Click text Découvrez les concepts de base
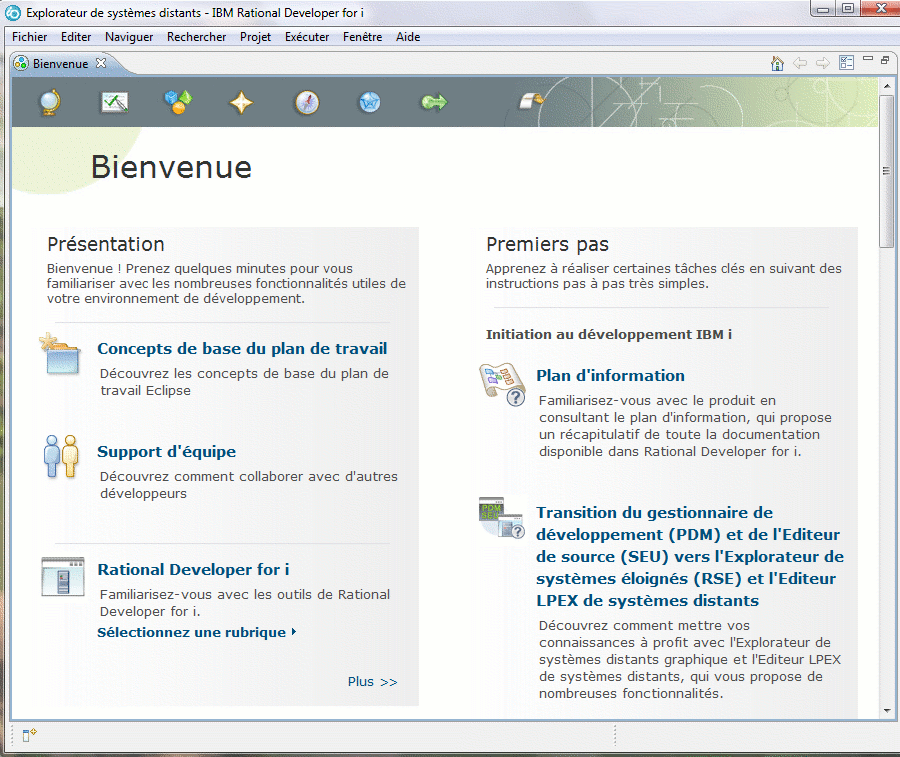The width and height of the screenshot is (900, 757). coord(245,382)
